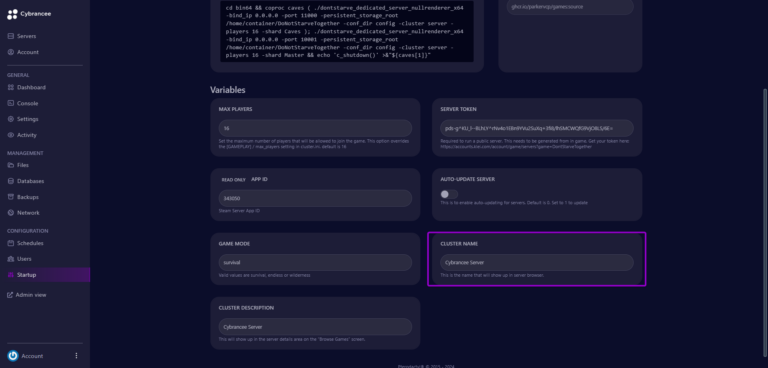The image size is (768, 368).
Task: Click the startup command code block
Action: tap(347, 31)
